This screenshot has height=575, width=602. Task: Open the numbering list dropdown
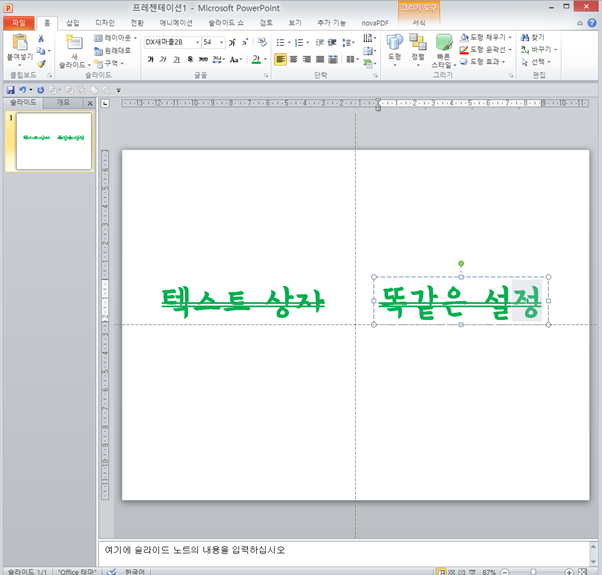tap(307, 42)
